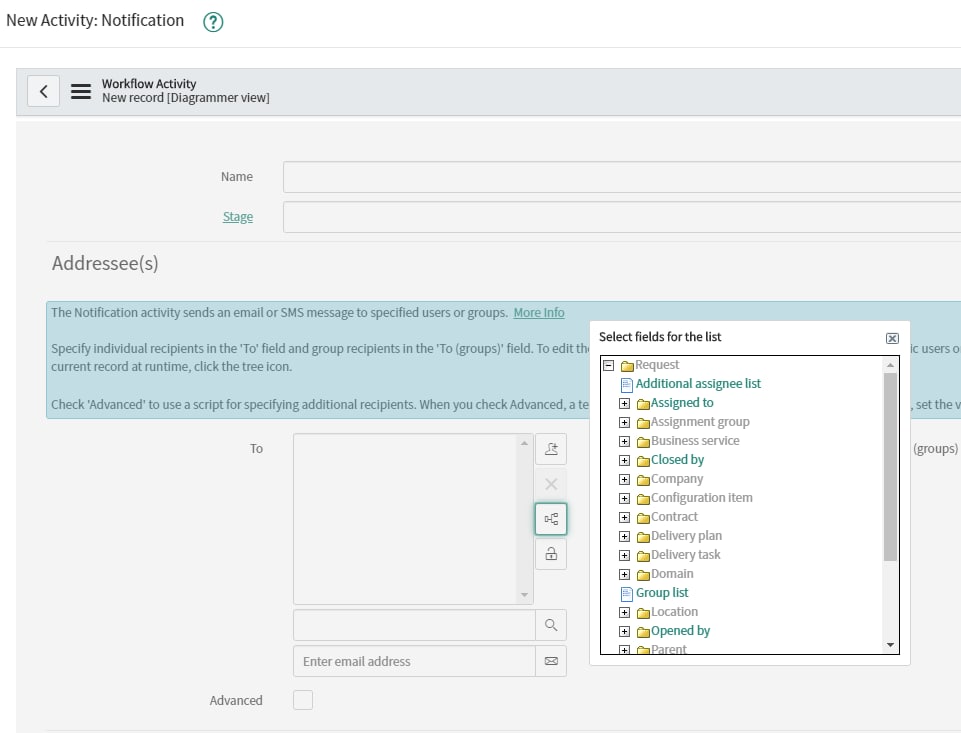Go back using the form's back arrow

(44, 91)
